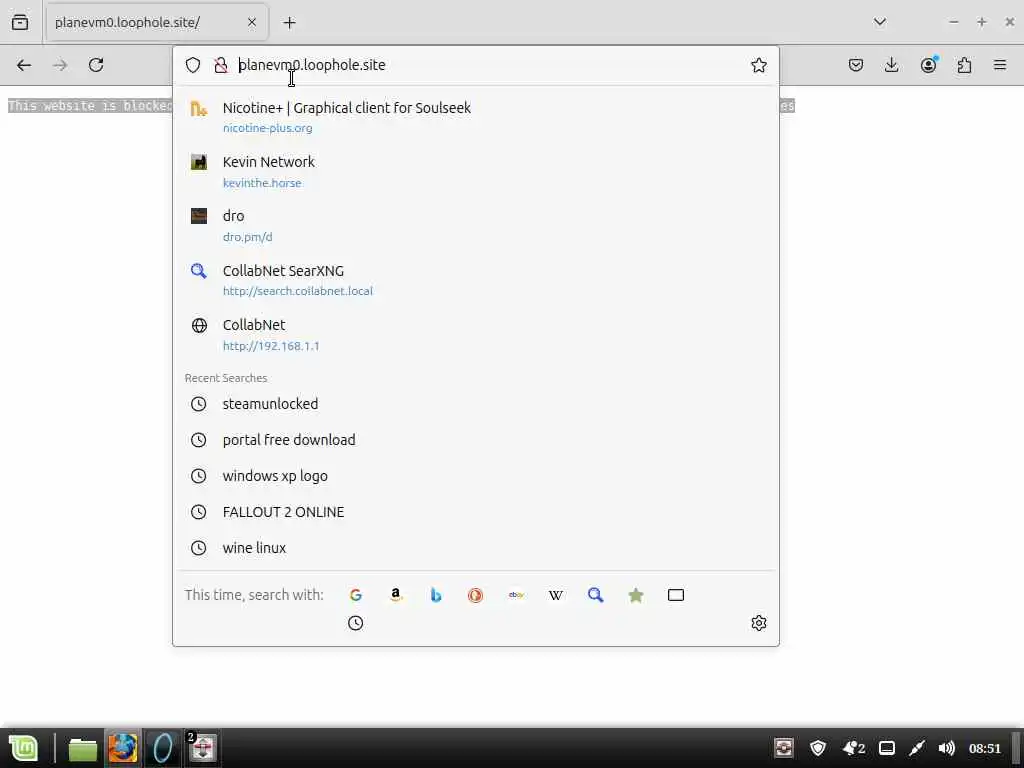This screenshot has height=768, width=1024.
Task: Search in Bookmarks star shortcut
Action: coord(635,595)
